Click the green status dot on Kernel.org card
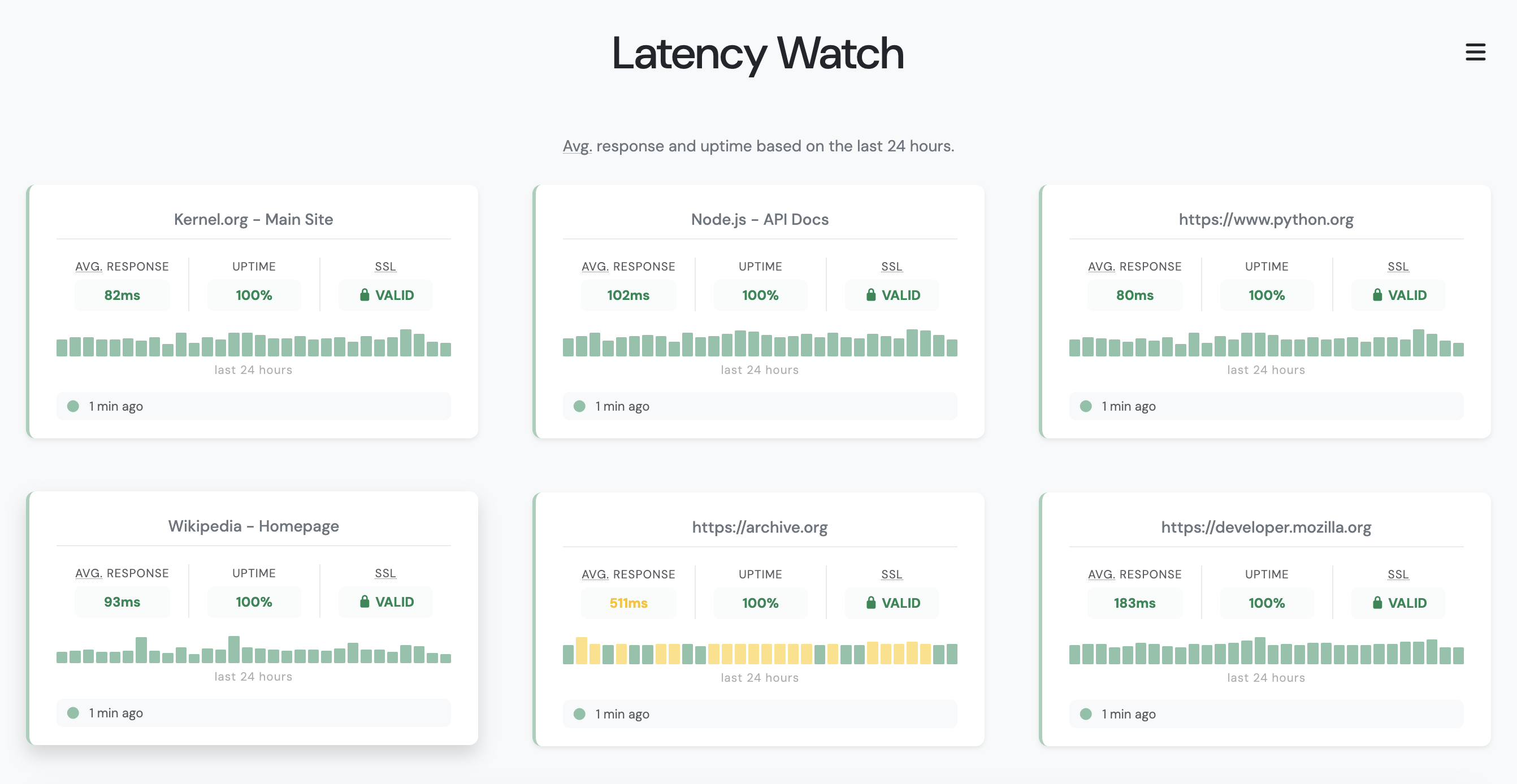Image resolution: width=1517 pixels, height=784 pixels. (73, 406)
